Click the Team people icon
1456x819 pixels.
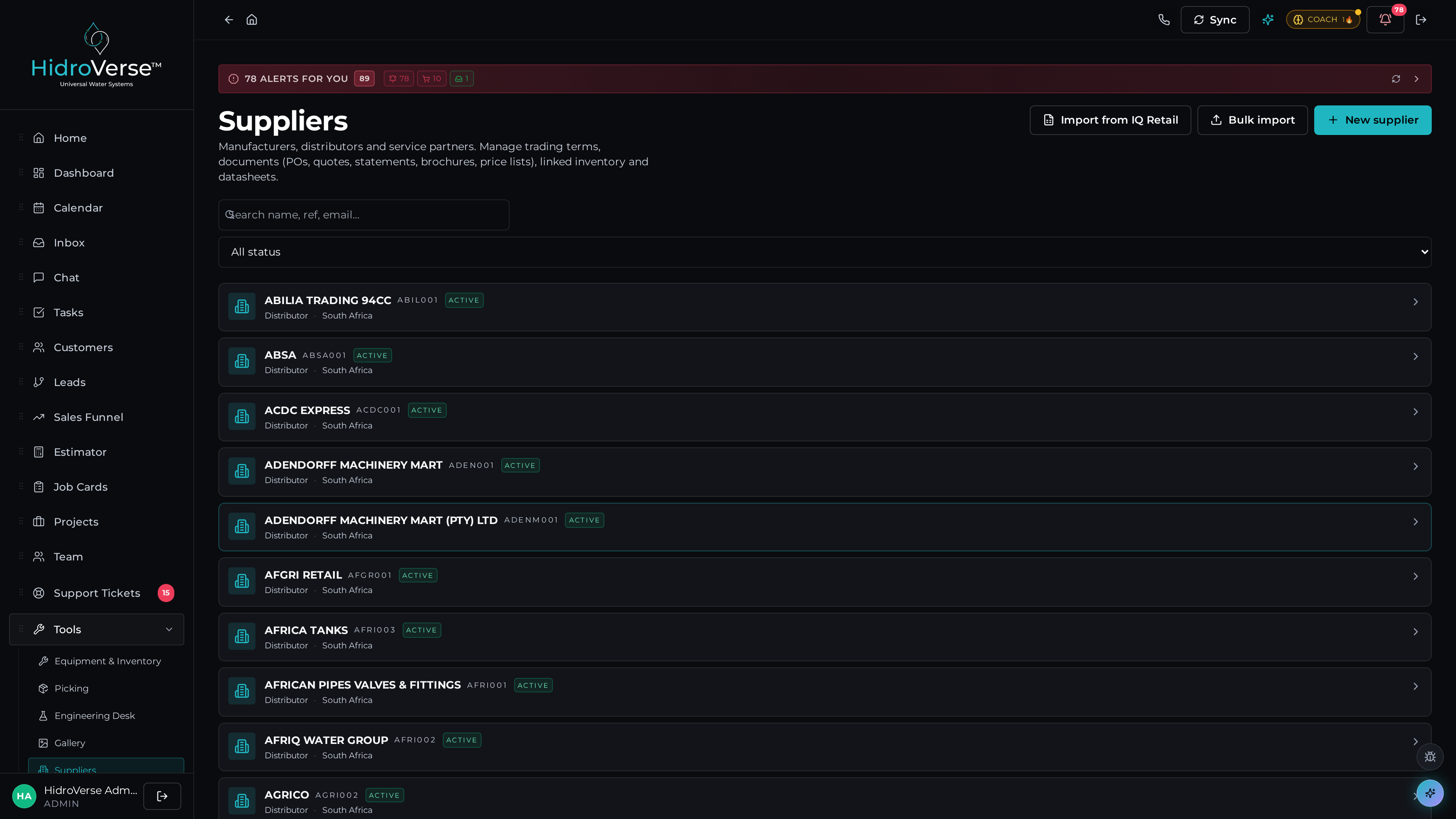point(38,557)
